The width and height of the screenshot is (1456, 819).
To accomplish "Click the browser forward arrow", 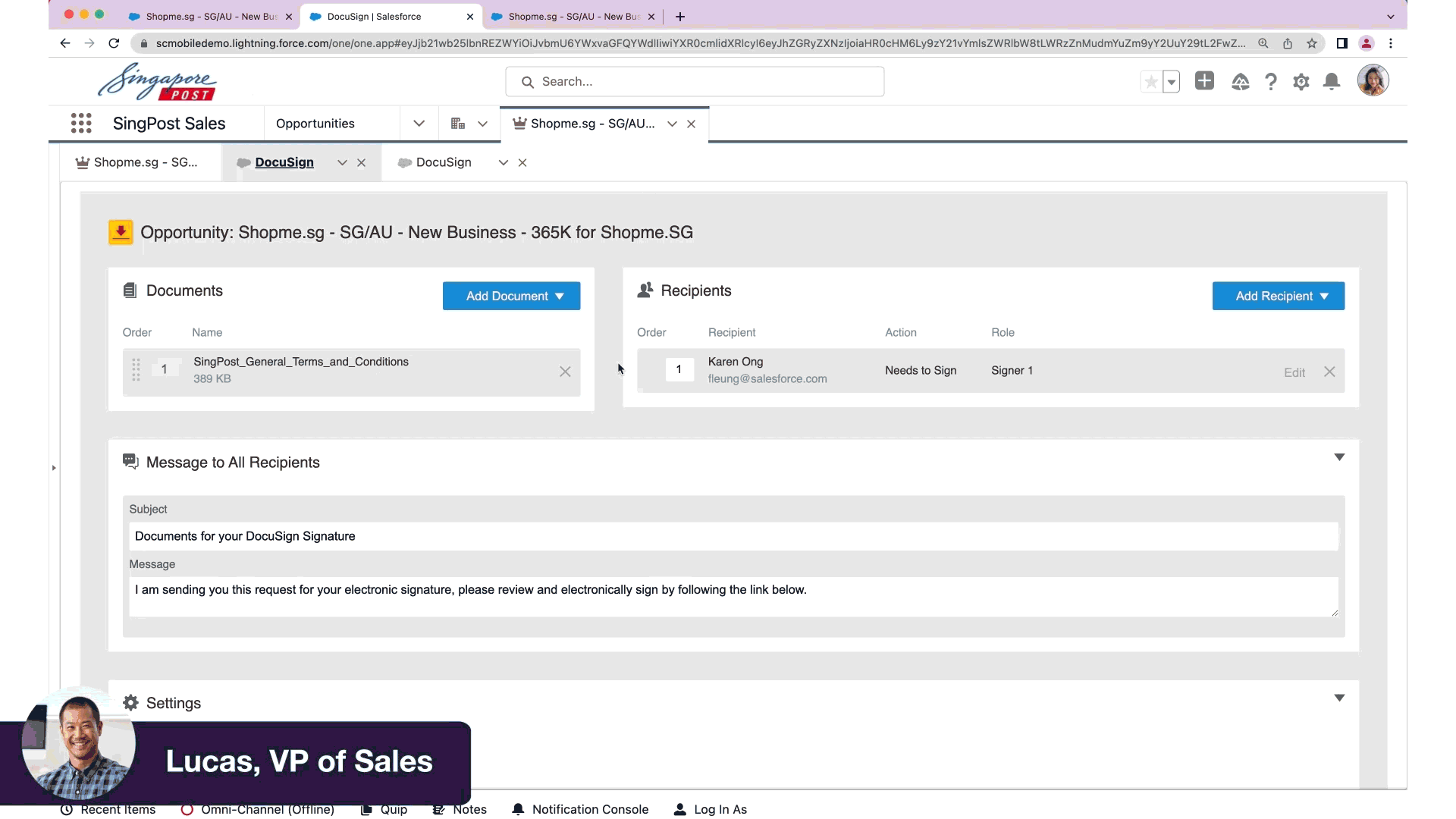I will point(89,43).
